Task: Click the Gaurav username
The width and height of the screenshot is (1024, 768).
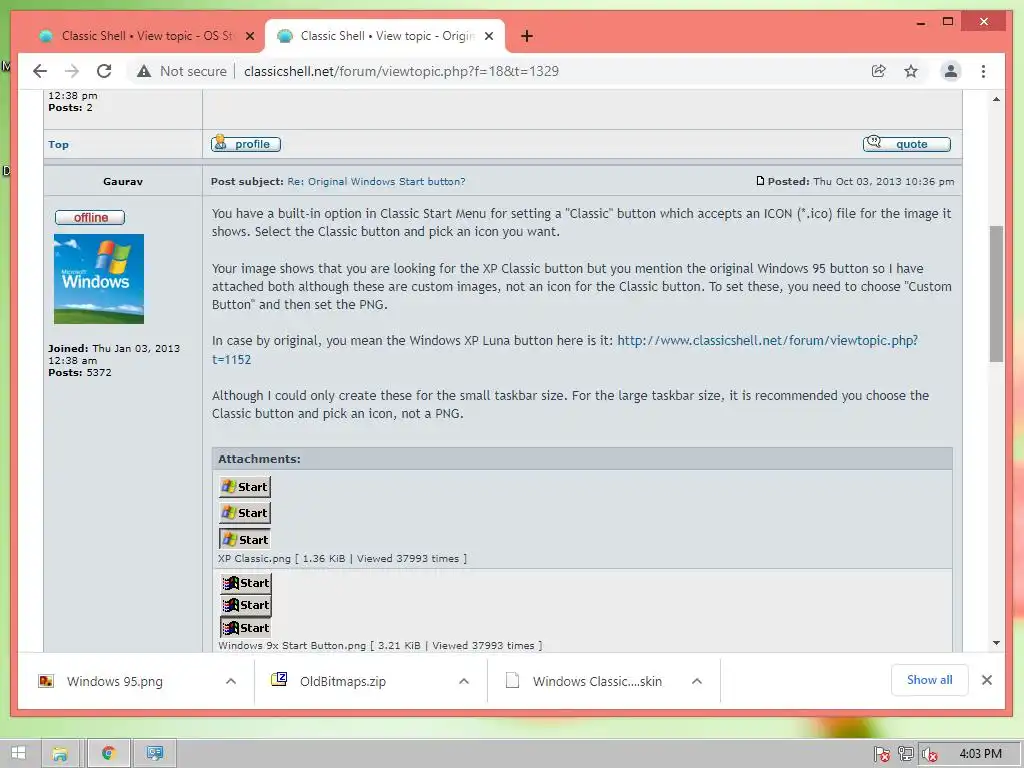Action: (123, 182)
